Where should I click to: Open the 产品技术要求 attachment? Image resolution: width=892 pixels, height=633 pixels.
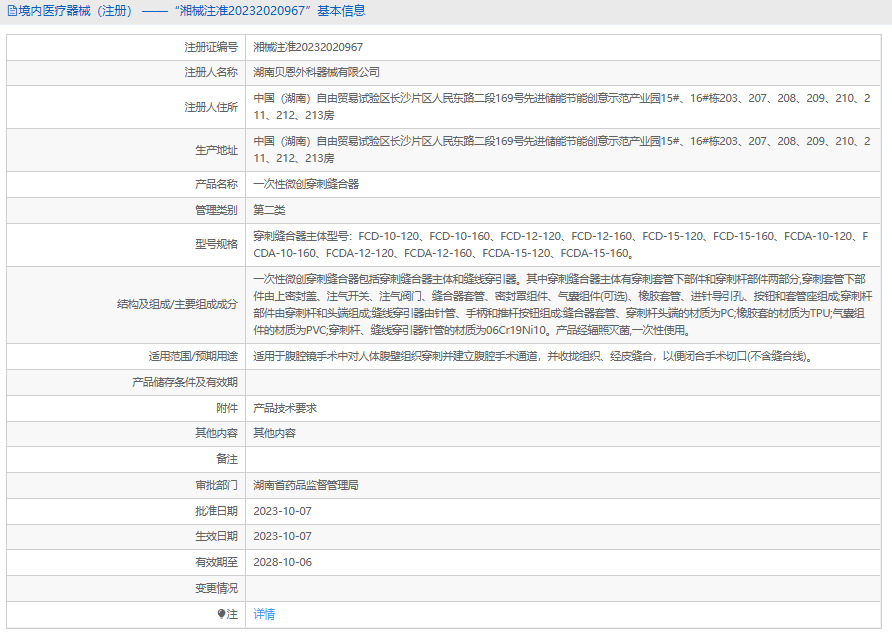tap(285, 408)
